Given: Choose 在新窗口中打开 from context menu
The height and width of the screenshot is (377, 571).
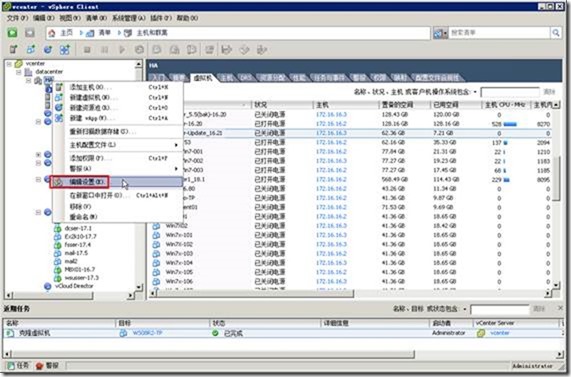Looking at the screenshot, I should click(x=118, y=196).
